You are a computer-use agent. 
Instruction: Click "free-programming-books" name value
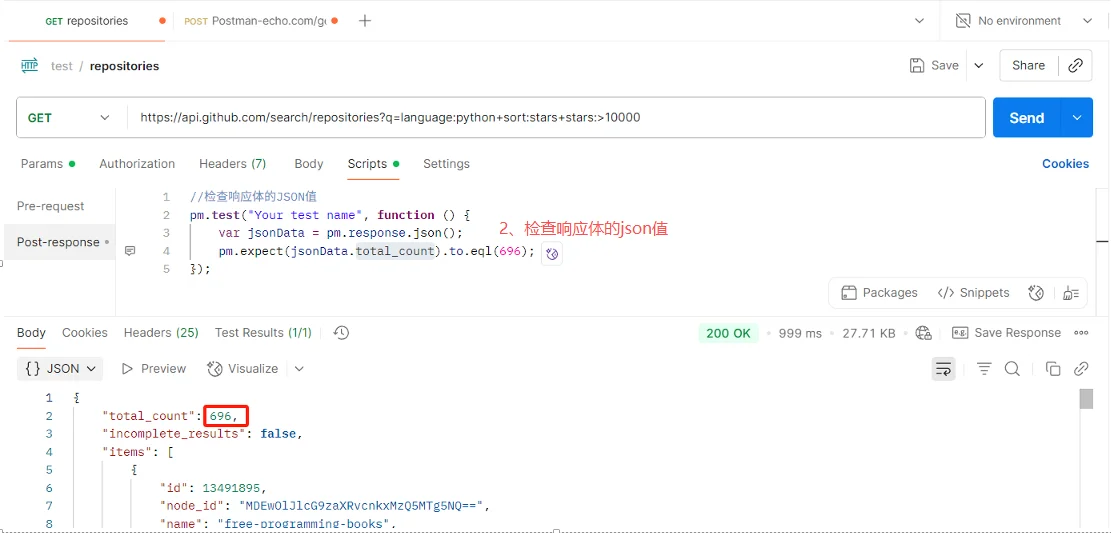click(x=305, y=524)
